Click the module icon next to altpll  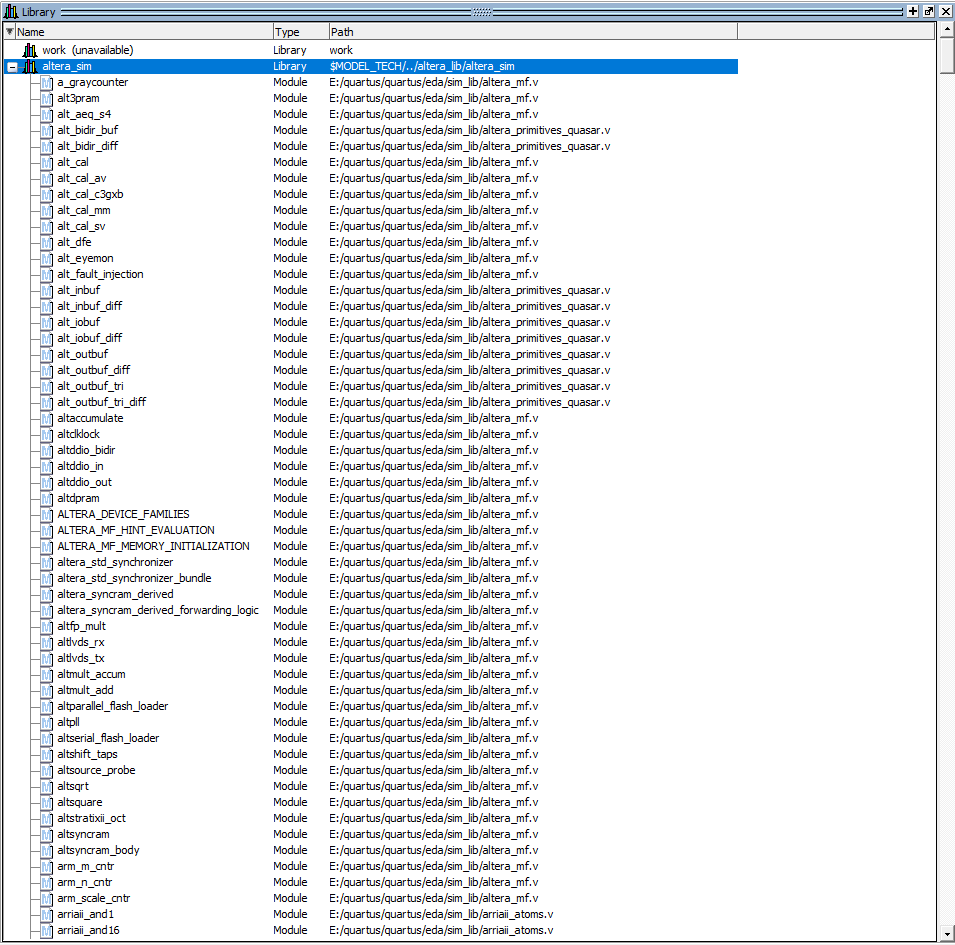(x=46, y=722)
